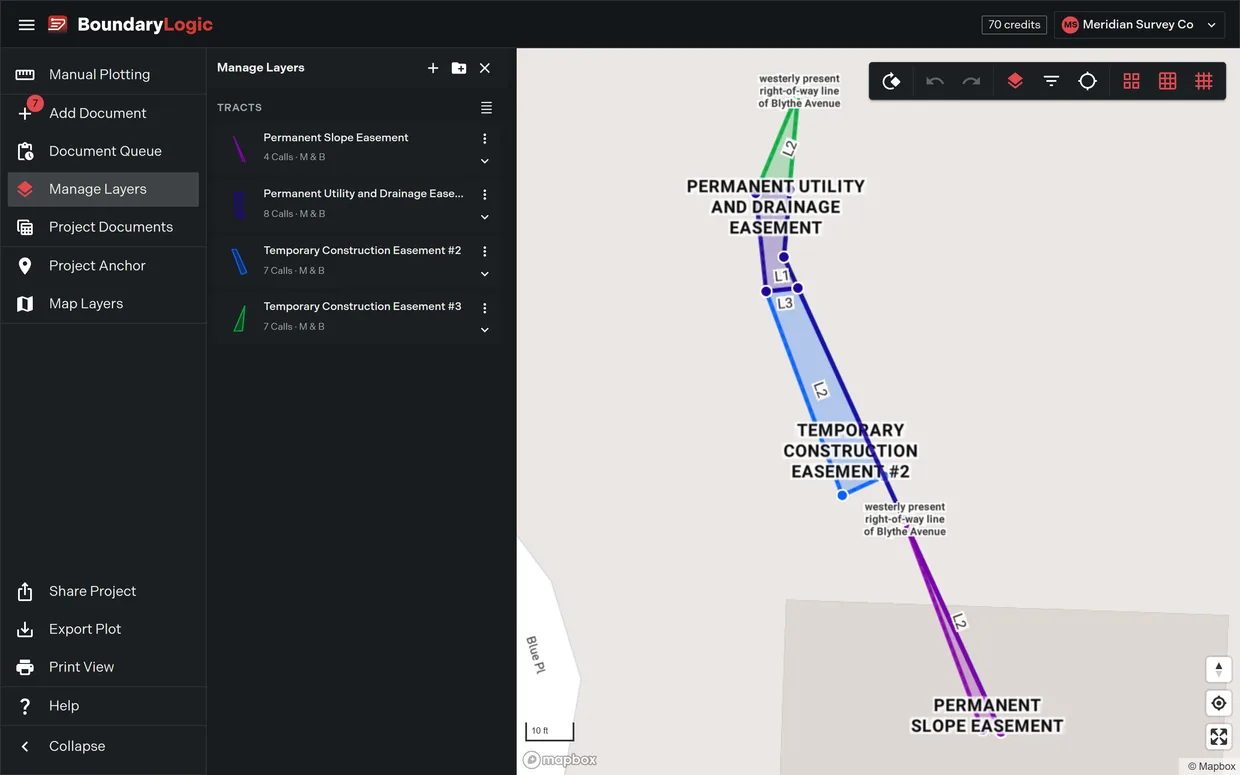Click Export Plot
Screen dimensions: 1240x775
pyautogui.click(x=103, y=629)
